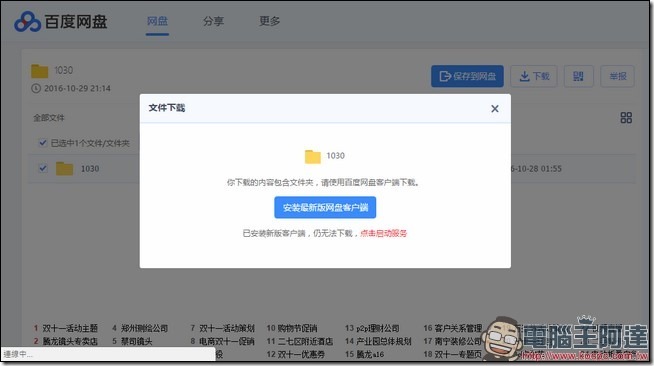
Task: Click the 文件下载 dialog title
Action: click(x=167, y=108)
